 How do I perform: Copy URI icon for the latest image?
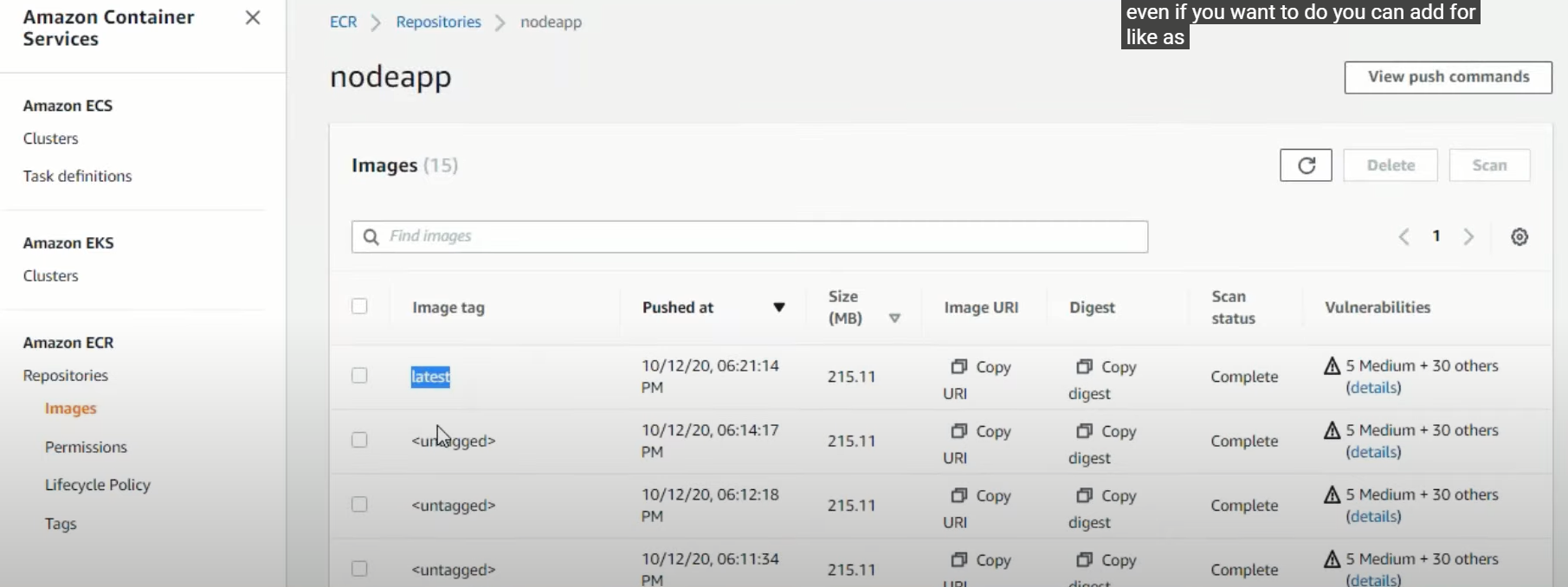(958, 366)
